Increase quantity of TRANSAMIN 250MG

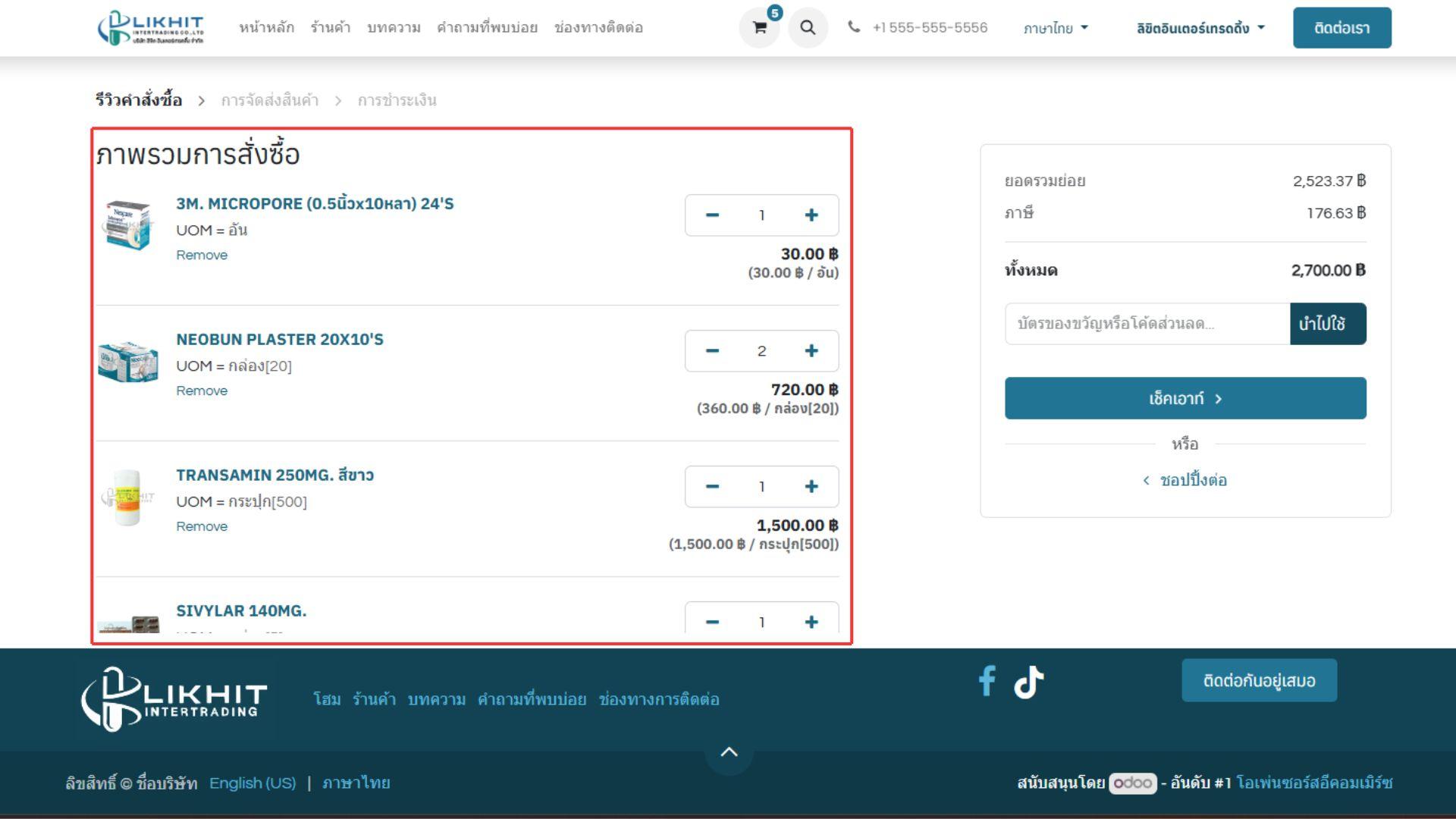(811, 487)
